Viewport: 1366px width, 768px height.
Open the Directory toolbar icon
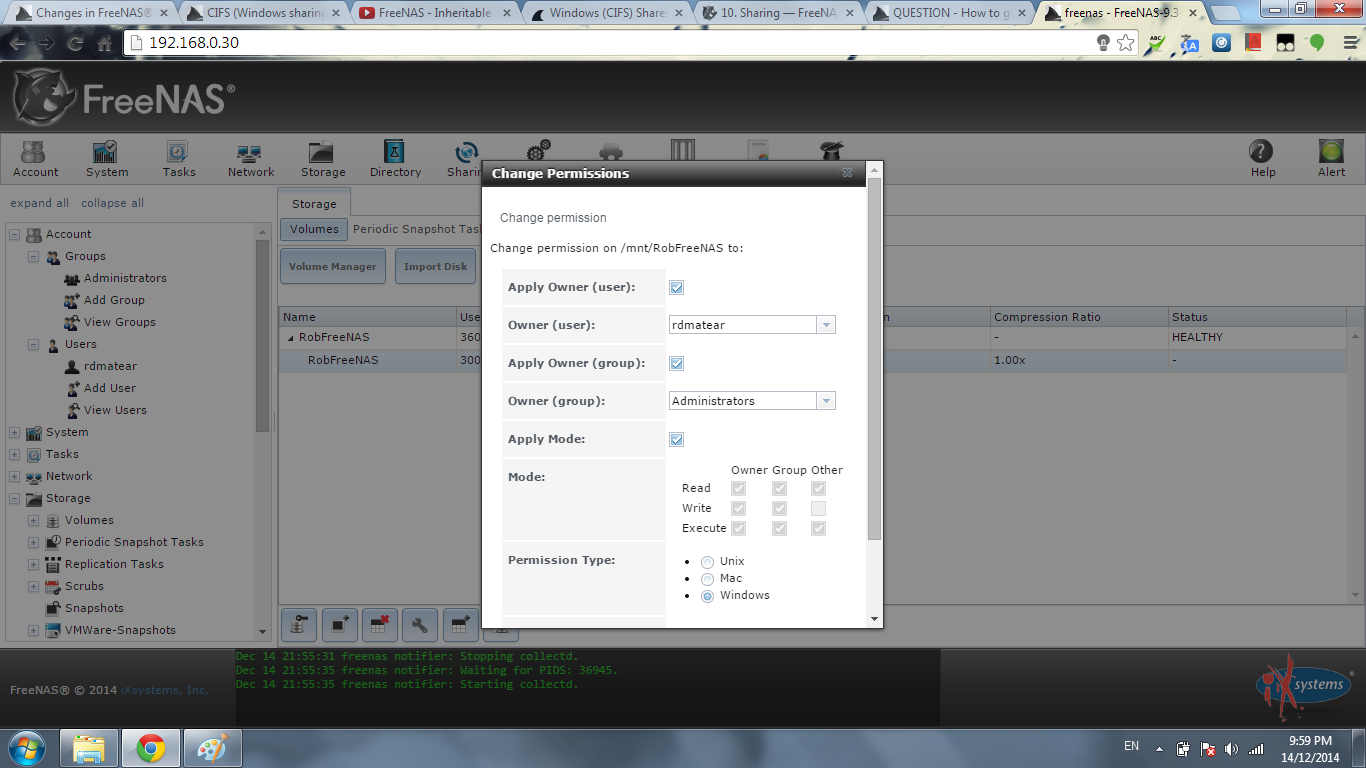tap(394, 158)
